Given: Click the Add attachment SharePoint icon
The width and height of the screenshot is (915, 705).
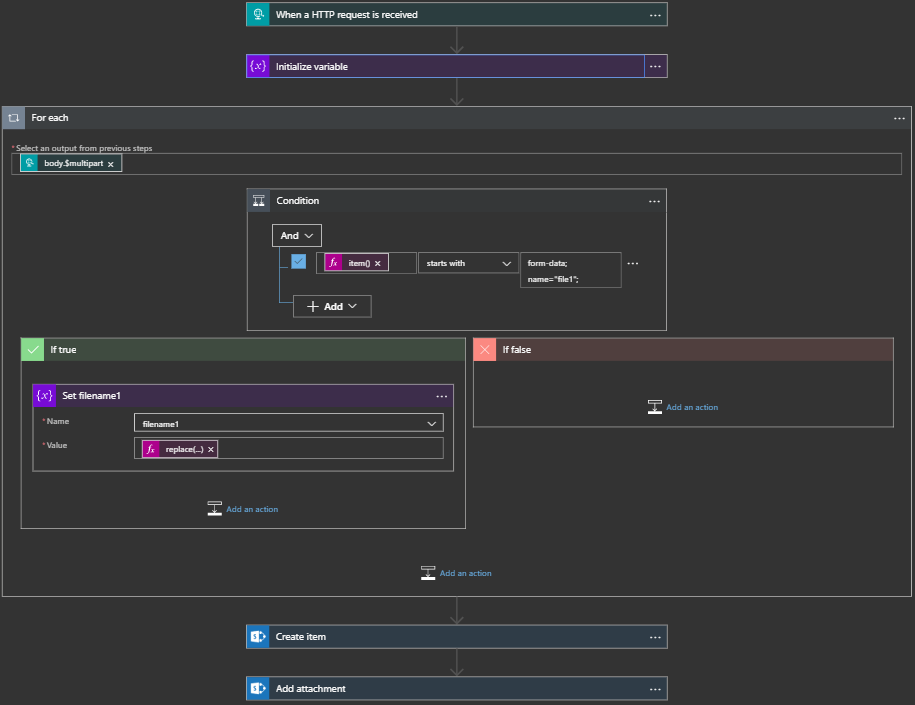Looking at the screenshot, I should click(259, 689).
